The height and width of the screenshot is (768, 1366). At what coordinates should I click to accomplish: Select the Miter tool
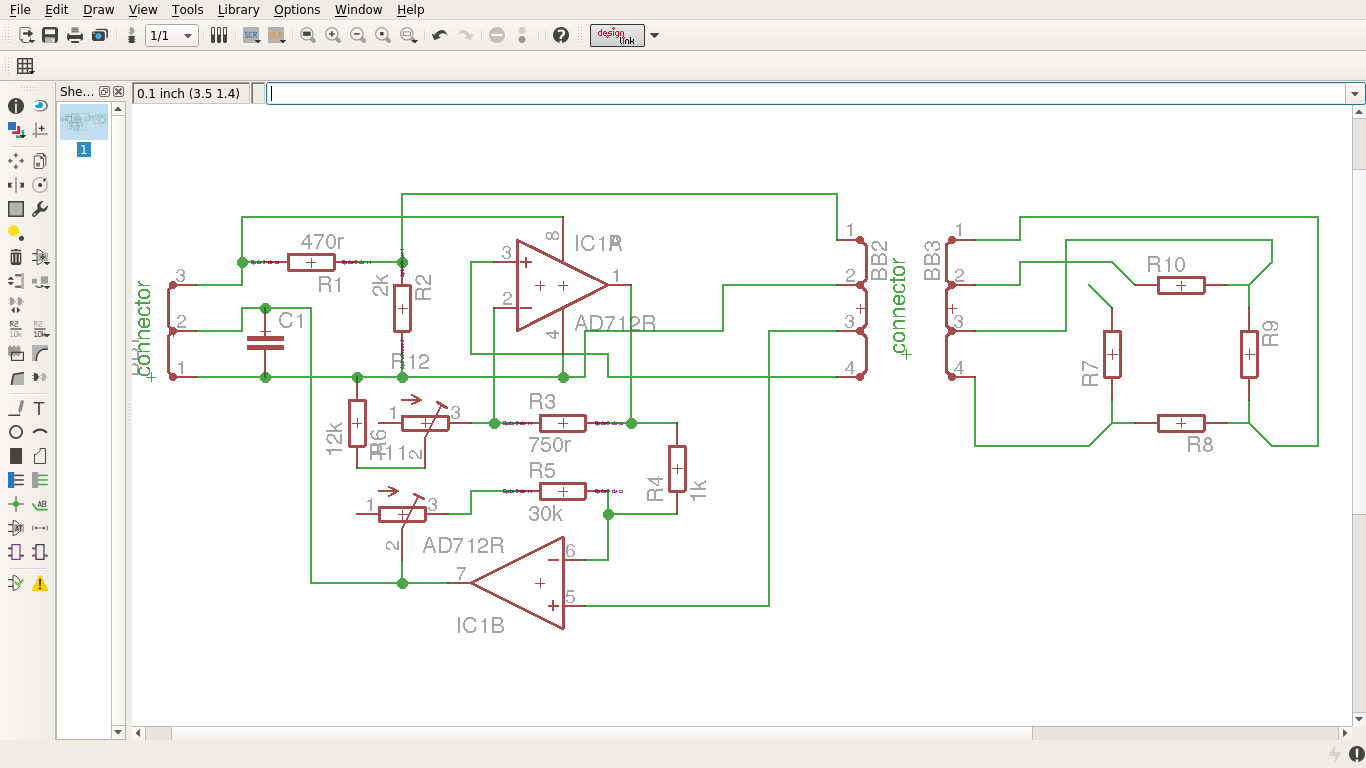click(40, 353)
